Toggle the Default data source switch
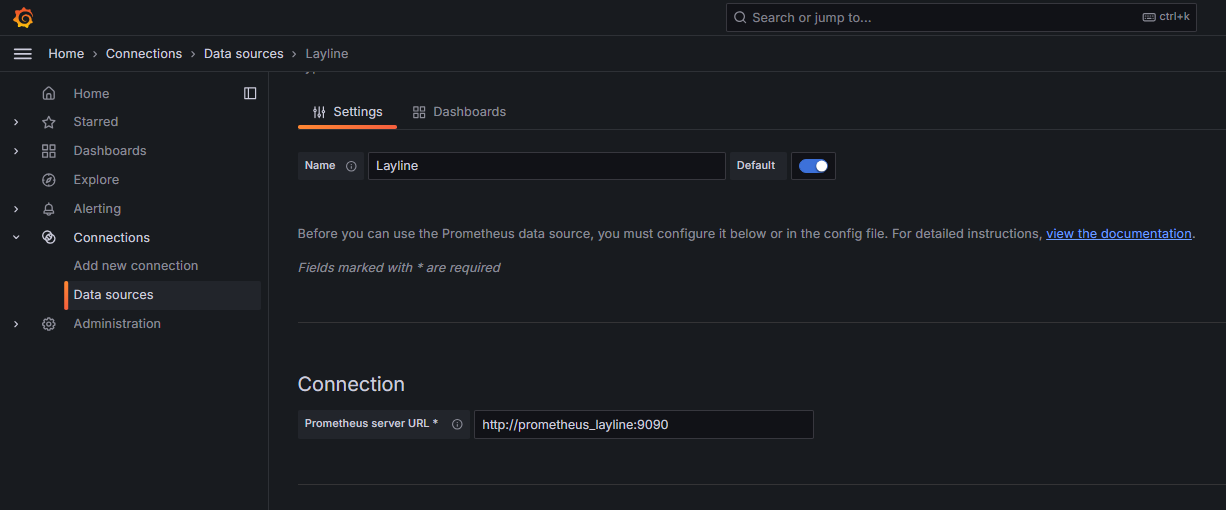Viewport: 1226px width, 510px height. 813,166
